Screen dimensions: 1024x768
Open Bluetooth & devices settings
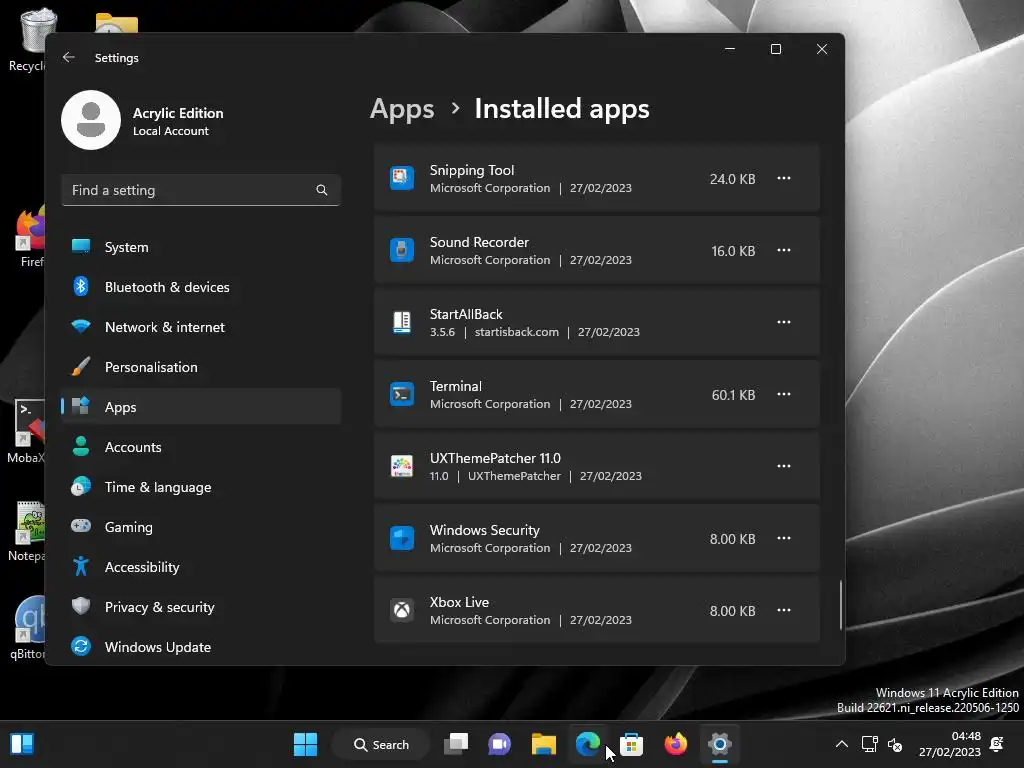(x=201, y=287)
